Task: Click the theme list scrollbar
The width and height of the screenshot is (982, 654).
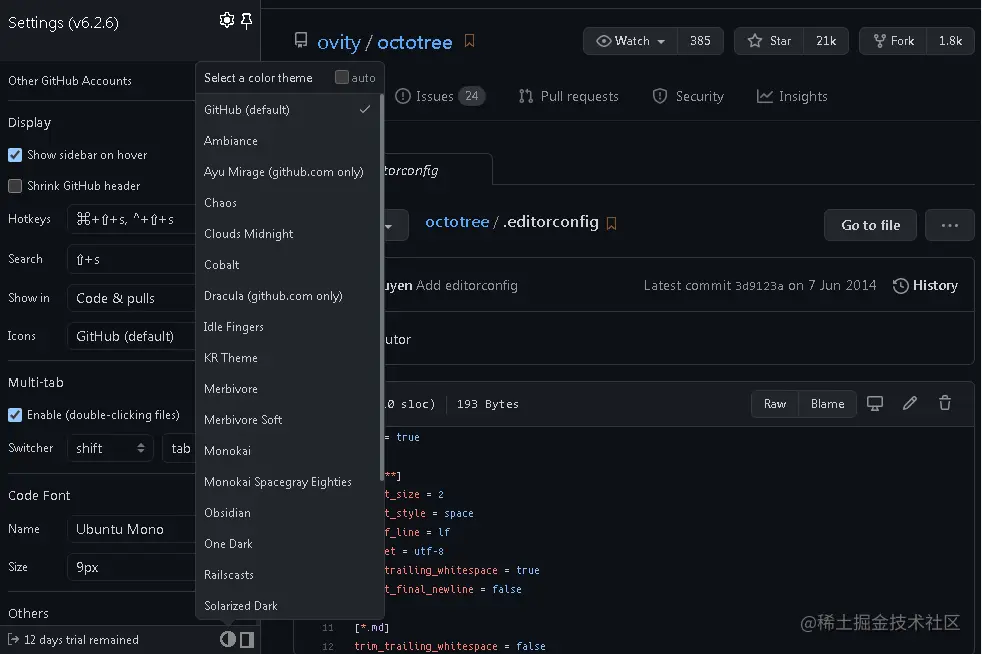Action: (381, 288)
